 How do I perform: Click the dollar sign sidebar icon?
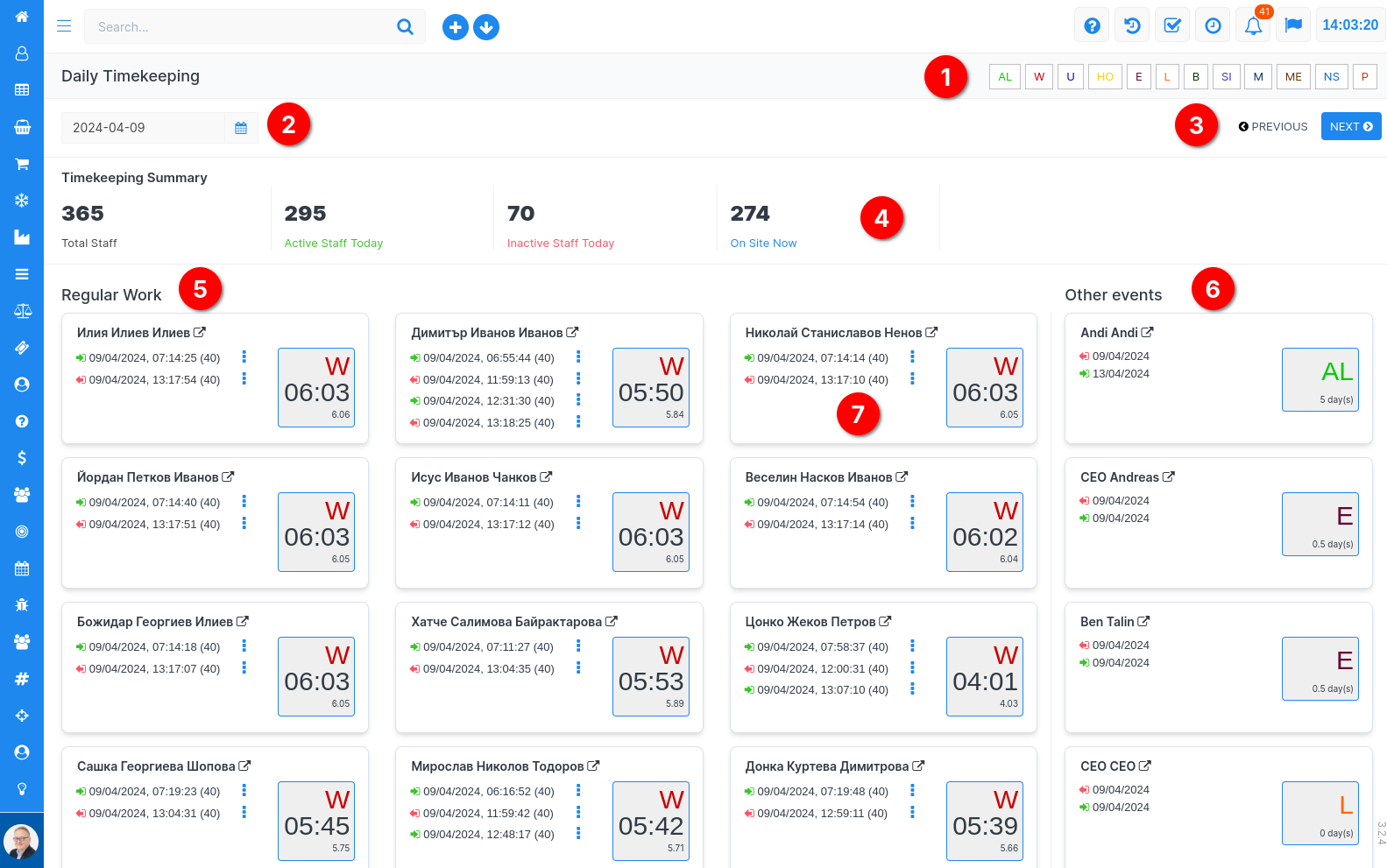tap(22, 458)
